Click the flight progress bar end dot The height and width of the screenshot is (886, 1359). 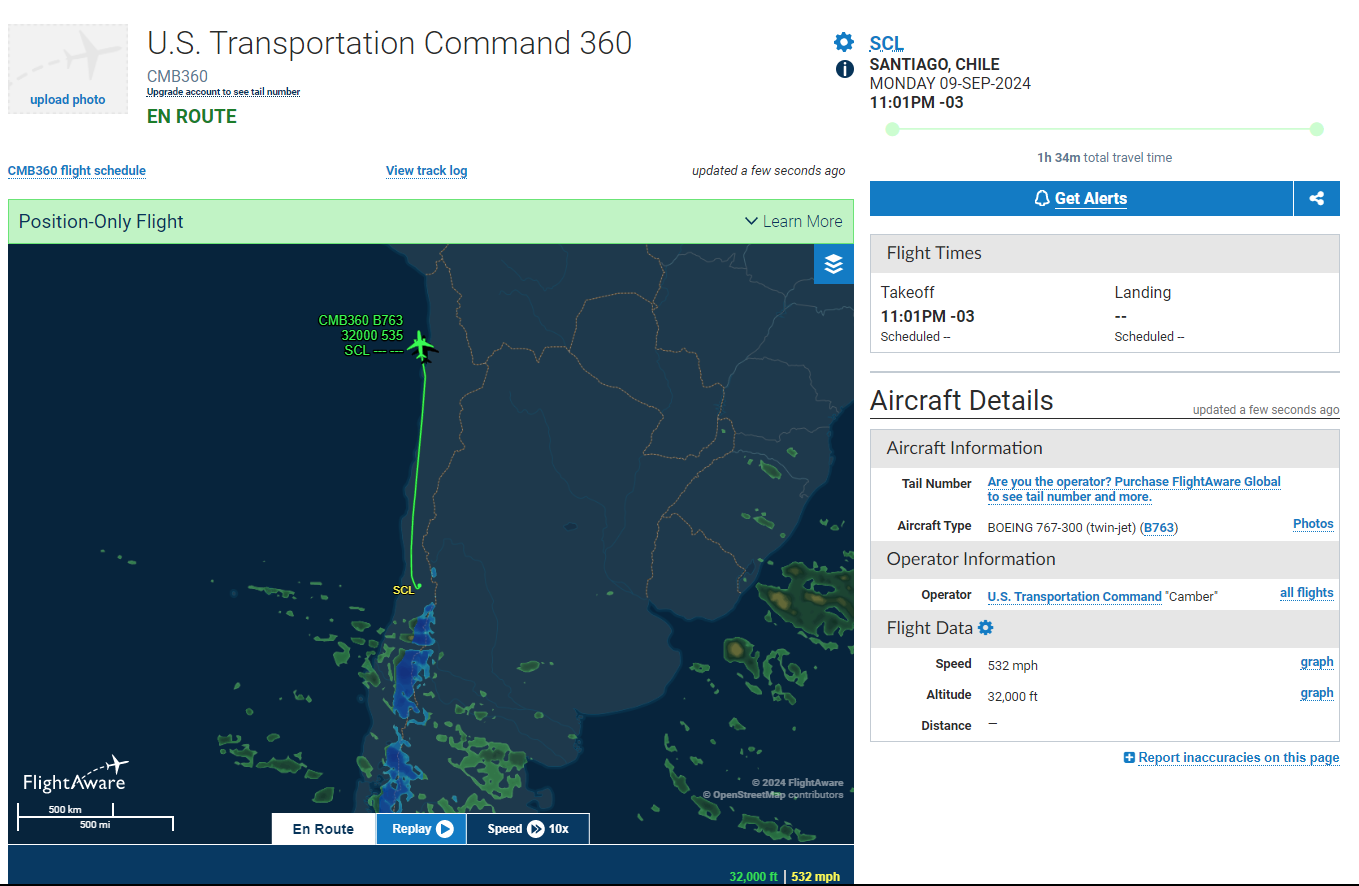[1317, 129]
